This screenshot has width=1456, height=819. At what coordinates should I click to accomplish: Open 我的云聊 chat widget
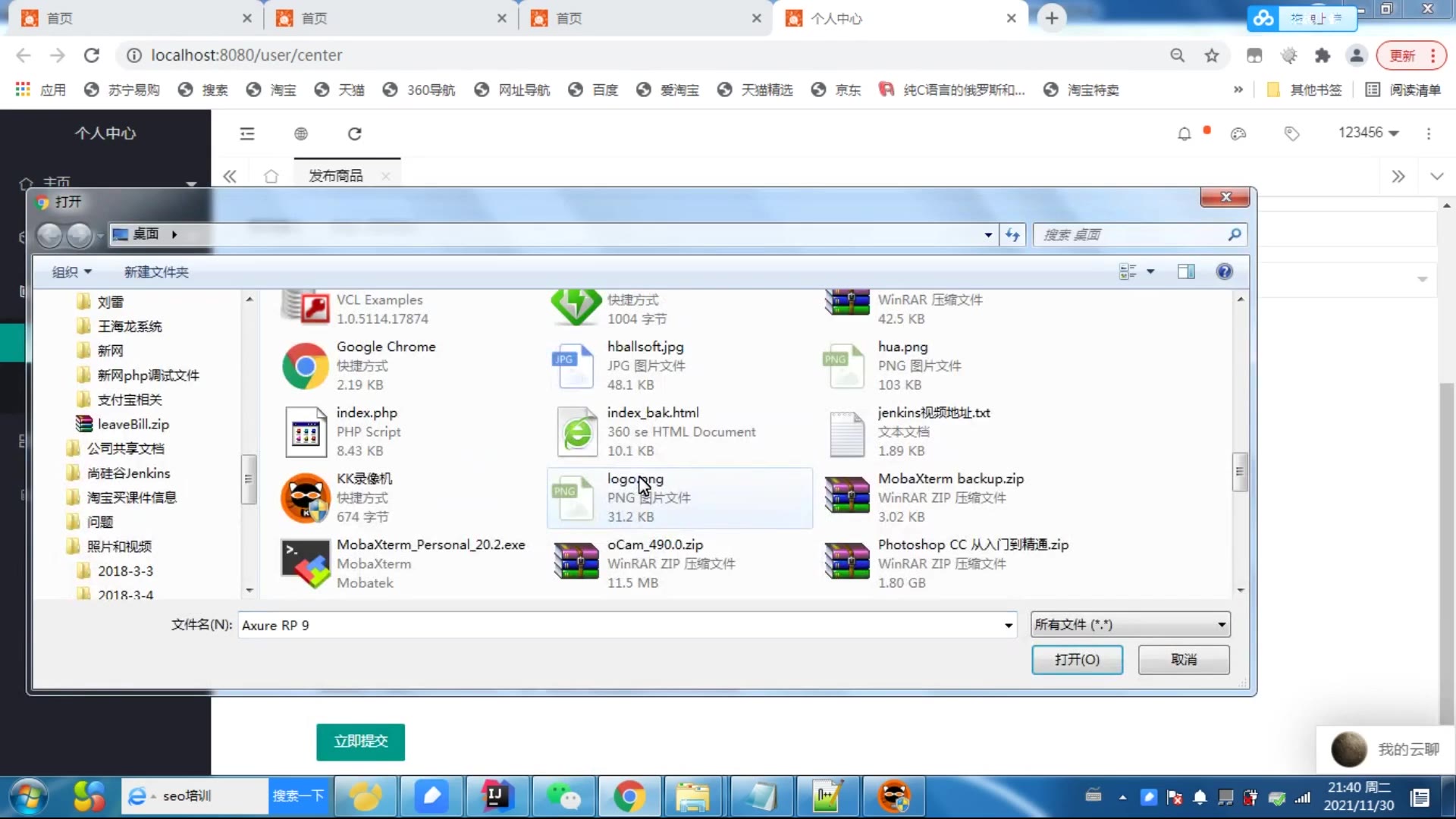[1385, 749]
